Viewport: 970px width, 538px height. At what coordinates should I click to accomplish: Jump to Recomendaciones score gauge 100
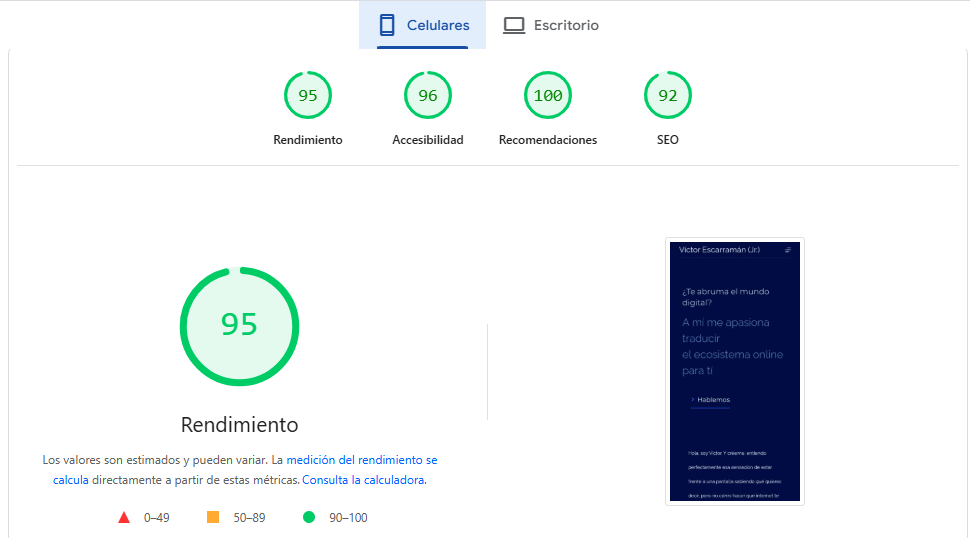pyautogui.click(x=548, y=95)
